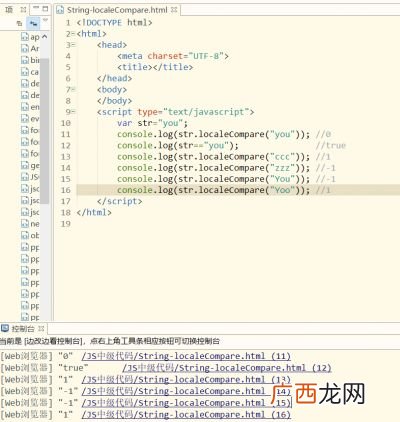Screen dimensions: 400x422
Task: Minimize the project explorer panel
Action: point(36,8)
